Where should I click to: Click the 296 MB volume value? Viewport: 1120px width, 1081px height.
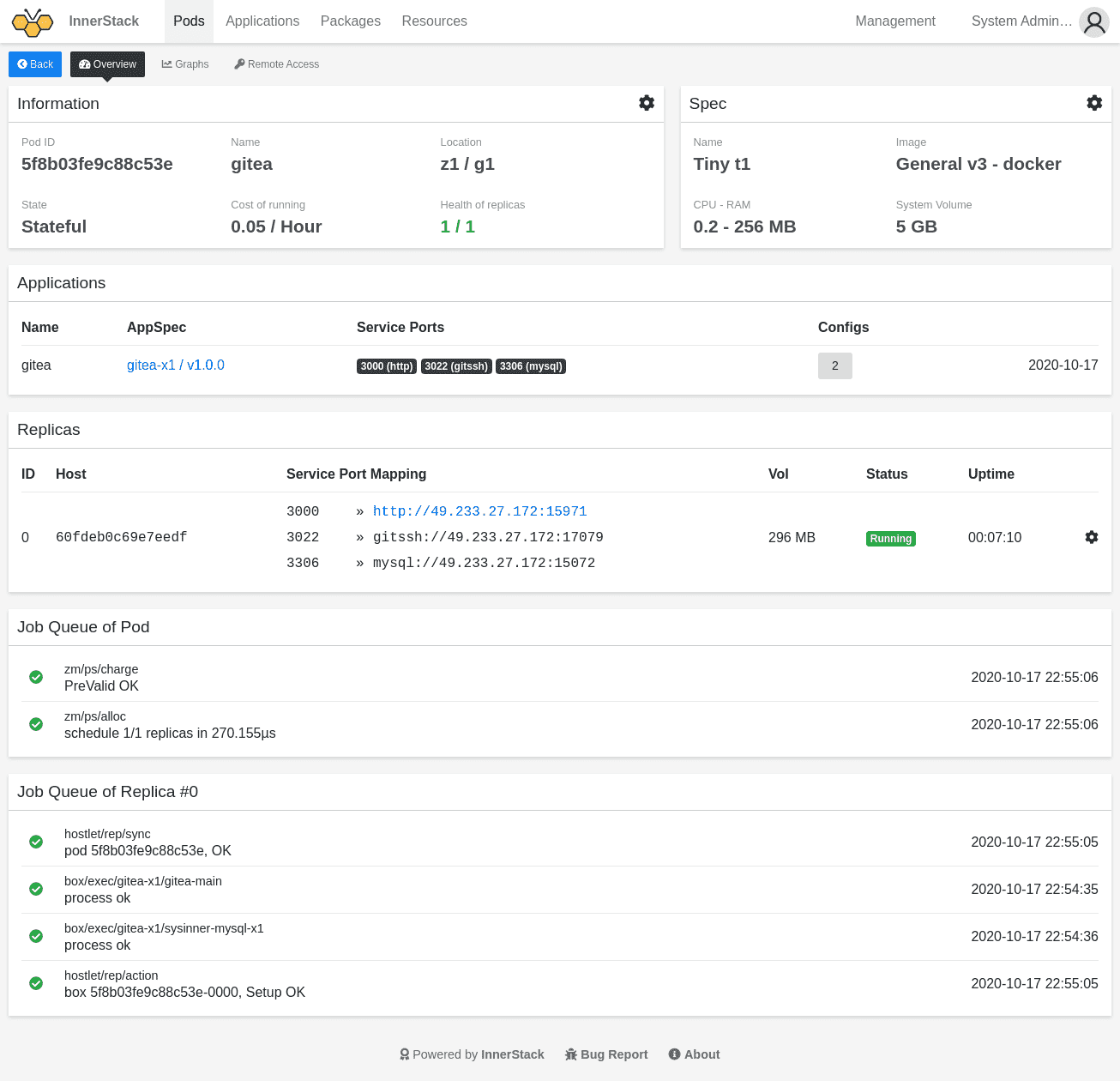[x=792, y=537]
